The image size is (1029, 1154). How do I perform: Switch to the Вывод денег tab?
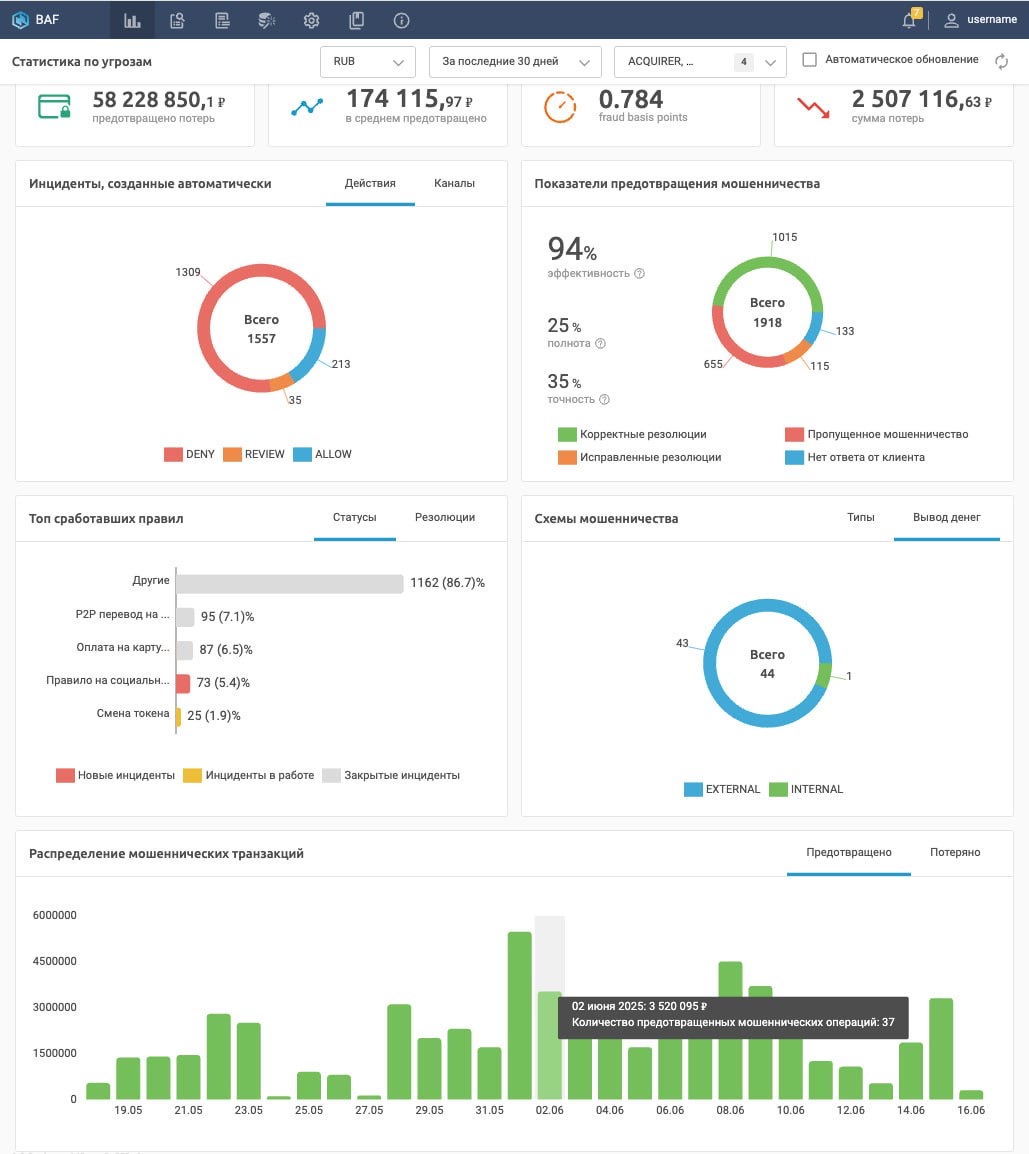click(947, 517)
